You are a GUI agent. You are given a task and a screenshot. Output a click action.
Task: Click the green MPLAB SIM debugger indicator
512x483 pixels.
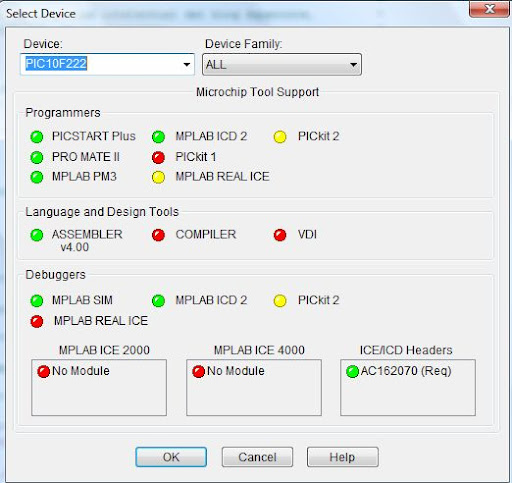tap(37, 301)
